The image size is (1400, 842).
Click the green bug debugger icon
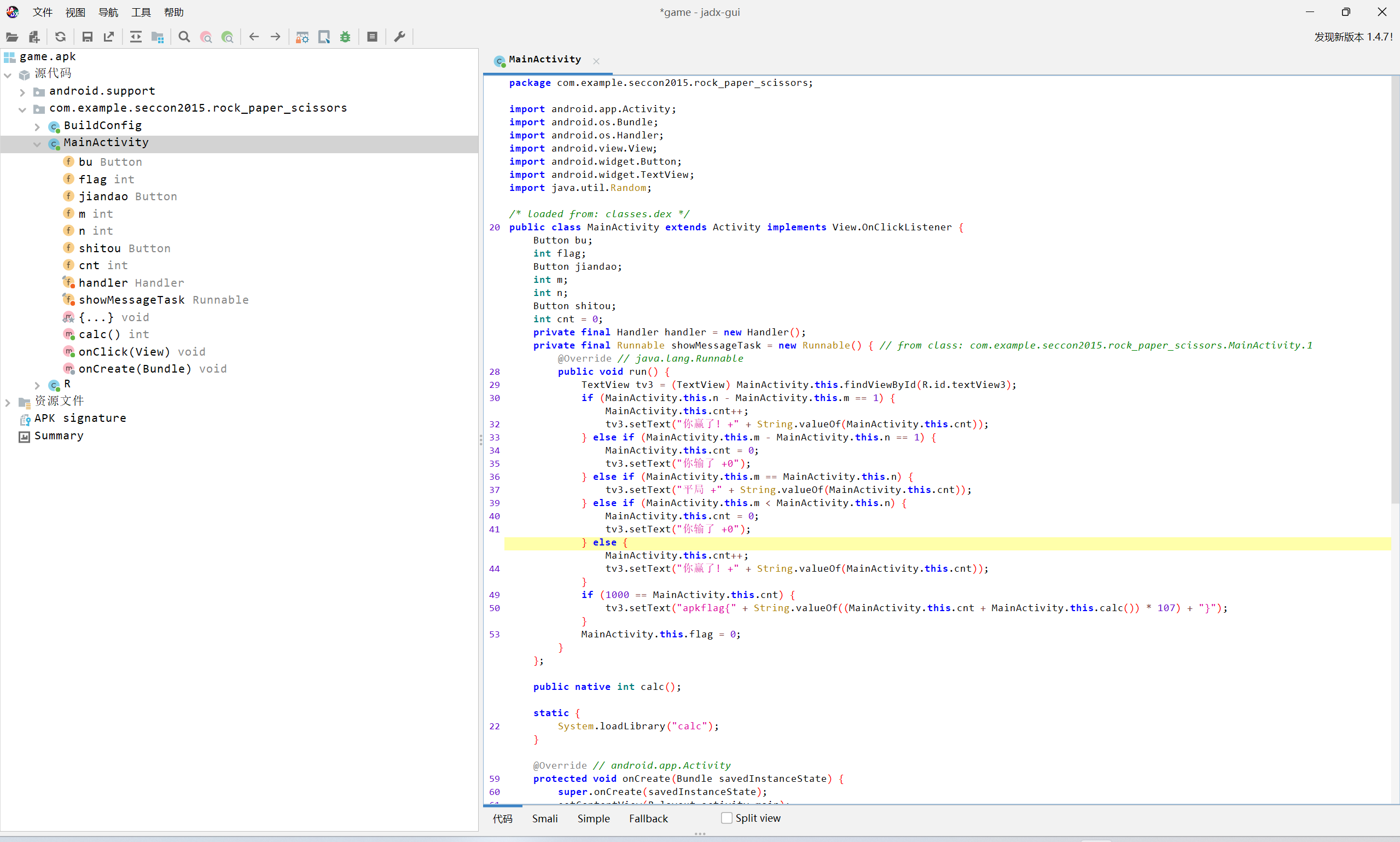coord(345,37)
